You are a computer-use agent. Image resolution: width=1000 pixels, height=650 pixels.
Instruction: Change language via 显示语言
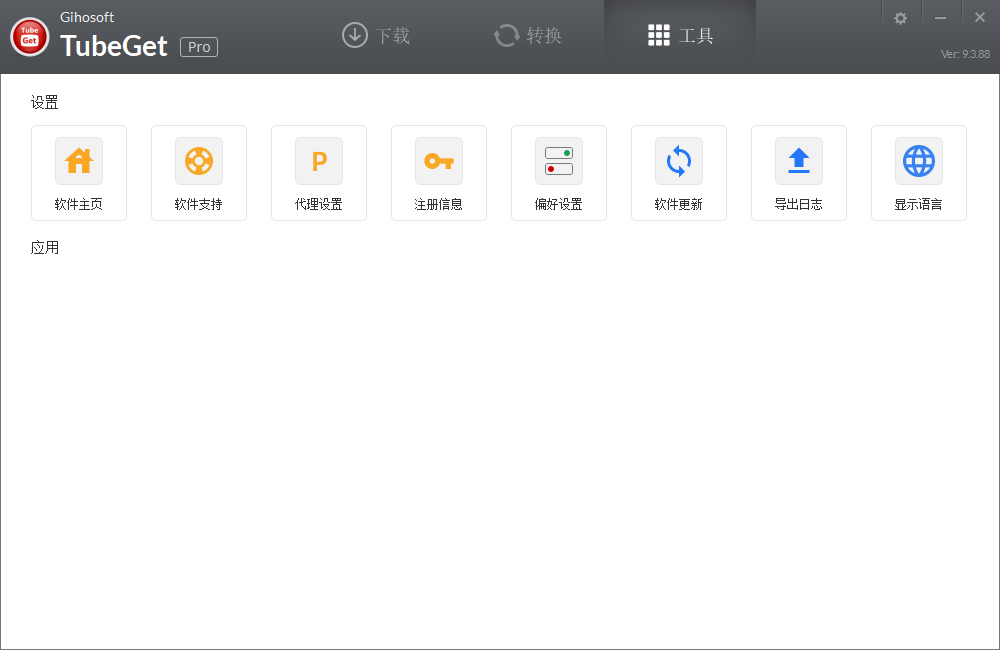pyautogui.click(x=918, y=173)
